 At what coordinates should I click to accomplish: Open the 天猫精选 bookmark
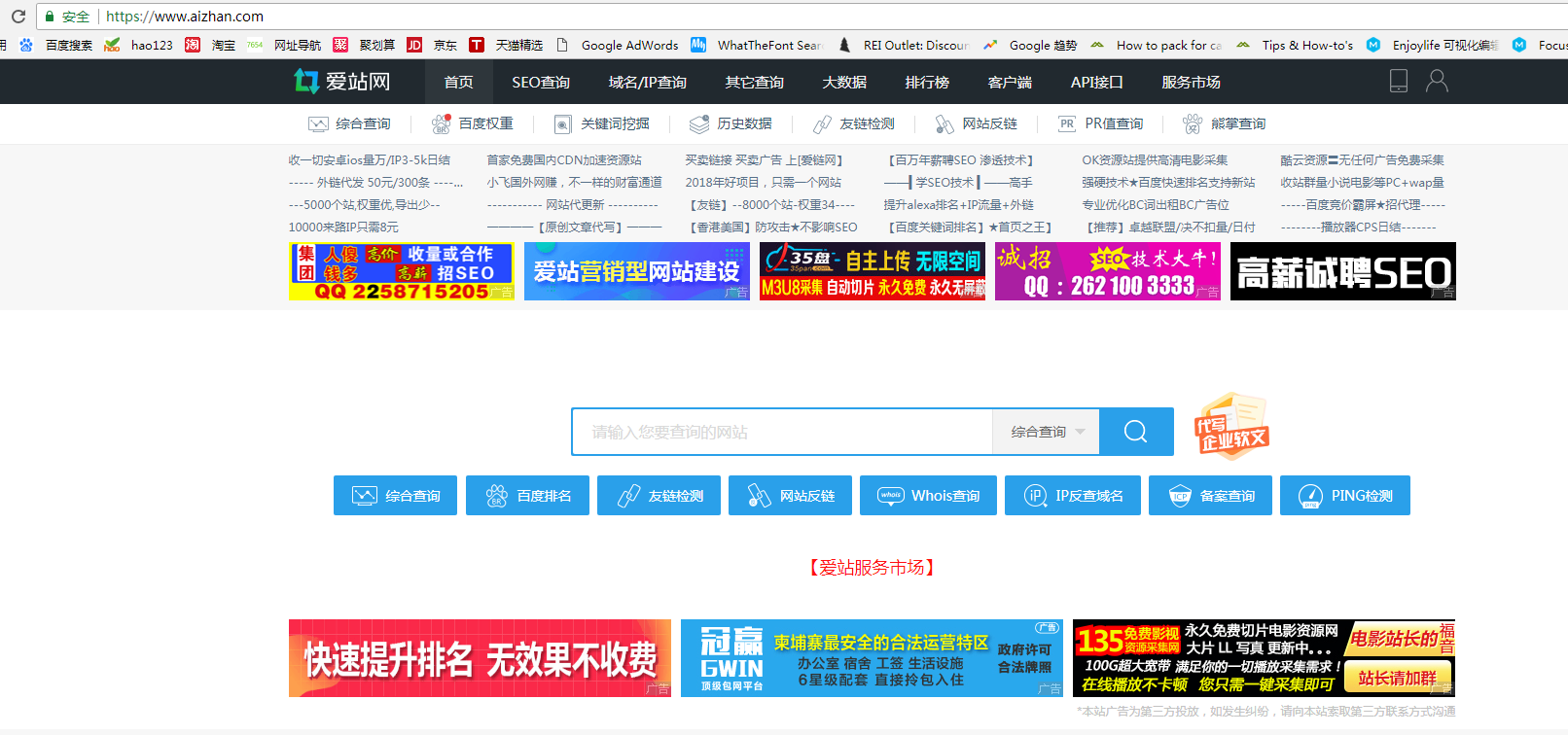point(507,45)
